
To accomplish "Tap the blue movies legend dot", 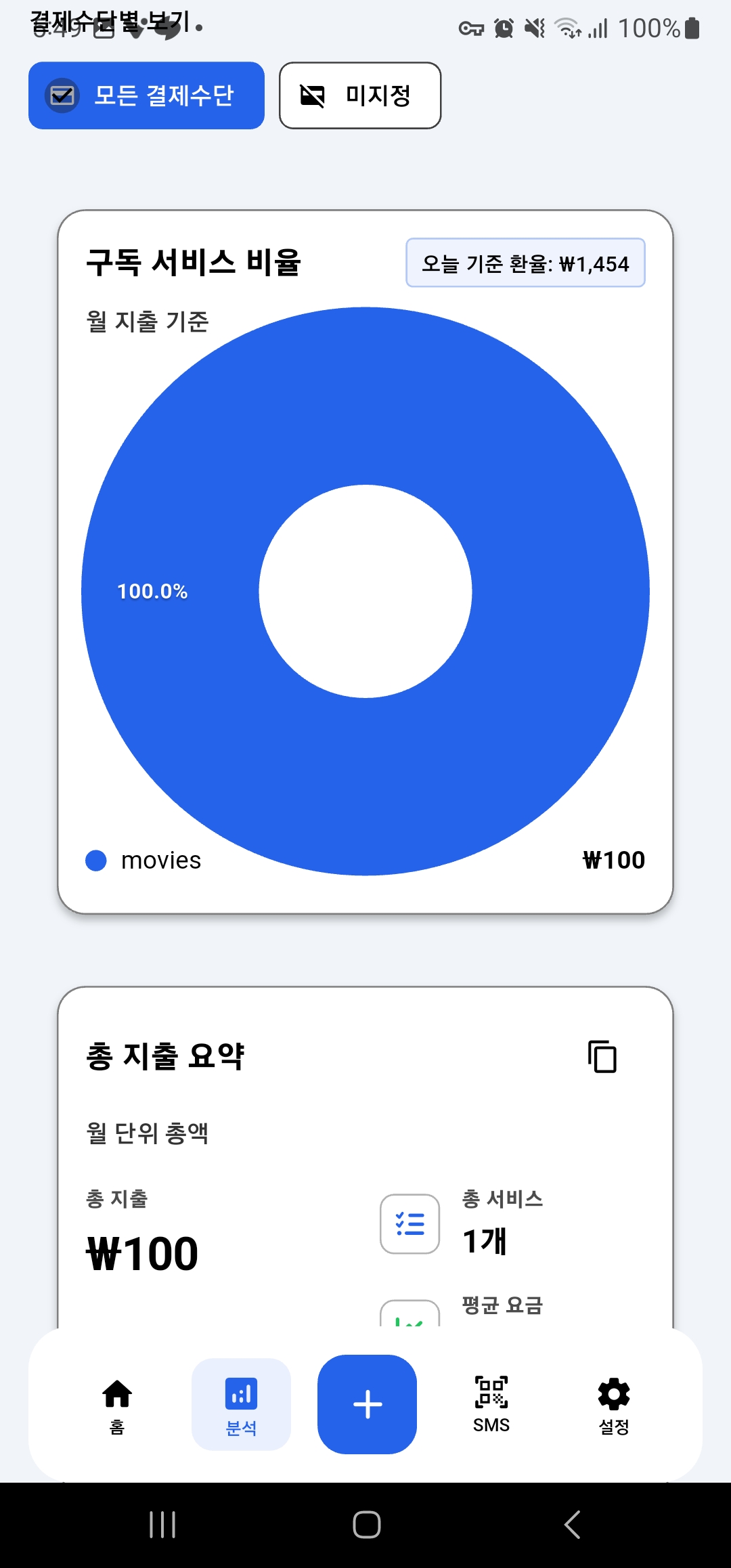I will tap(96, 861).
